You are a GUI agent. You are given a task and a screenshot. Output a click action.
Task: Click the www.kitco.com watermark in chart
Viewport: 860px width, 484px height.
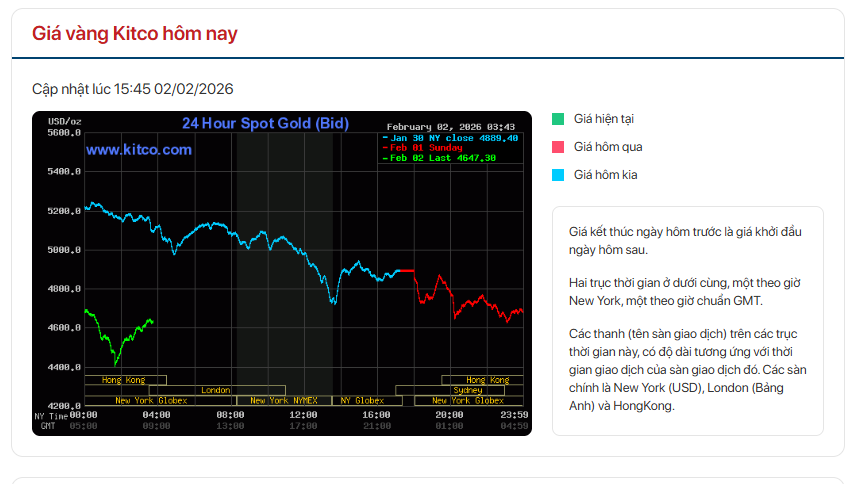pos(138,150)
